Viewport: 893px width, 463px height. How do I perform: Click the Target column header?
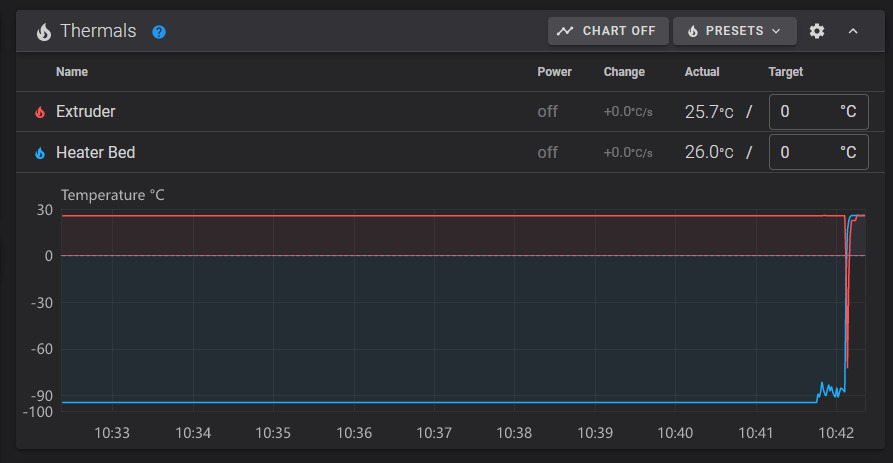coord(785,72)
